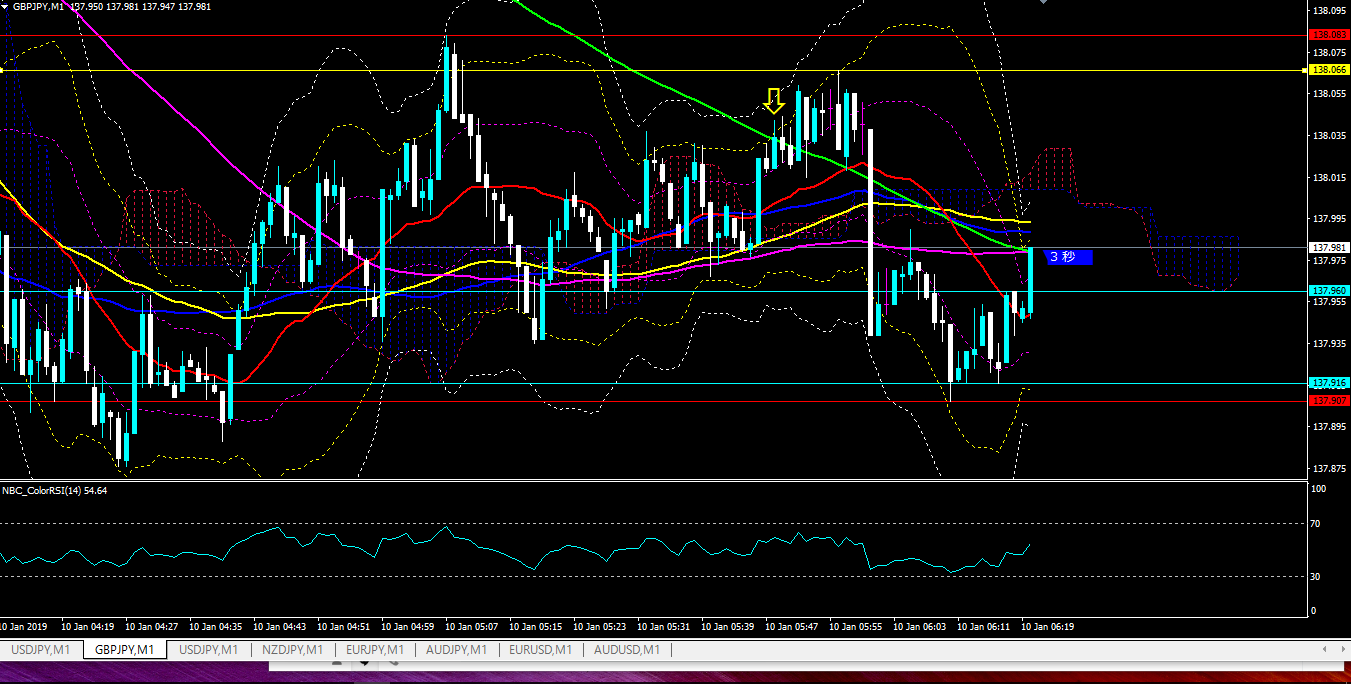Click the NBC_ColorRSI(14) 54.64 indicator label
This screenshot has width=1351, height=684.
[55, 491]
